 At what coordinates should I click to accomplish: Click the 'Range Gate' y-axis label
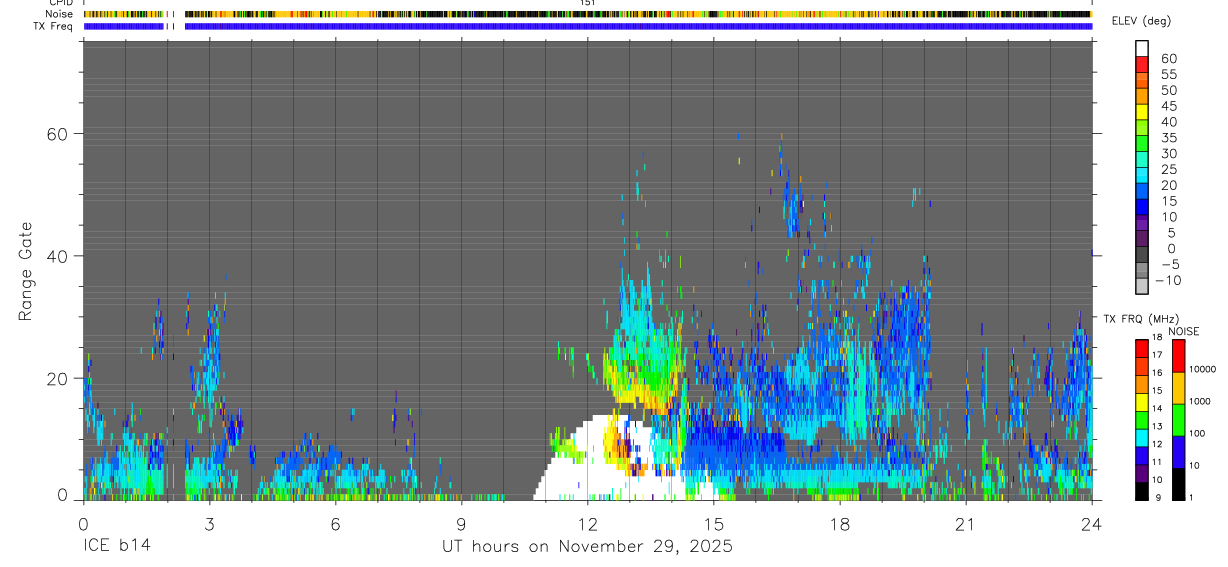27,272
